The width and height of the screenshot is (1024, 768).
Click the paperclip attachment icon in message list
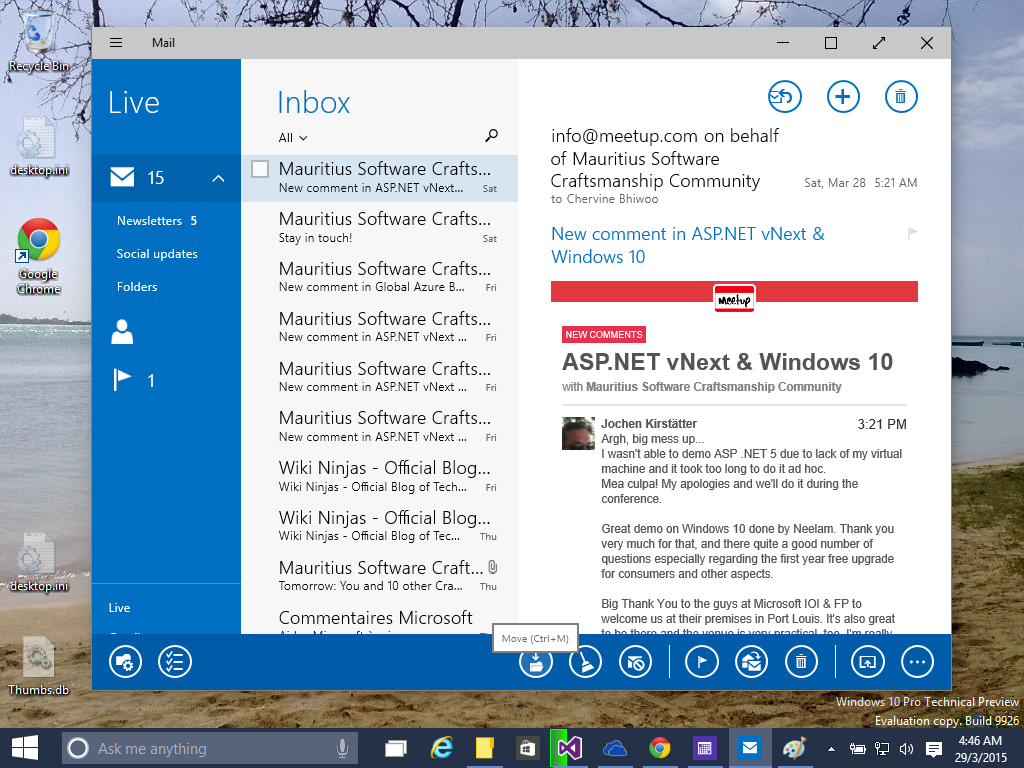[493, 567]
